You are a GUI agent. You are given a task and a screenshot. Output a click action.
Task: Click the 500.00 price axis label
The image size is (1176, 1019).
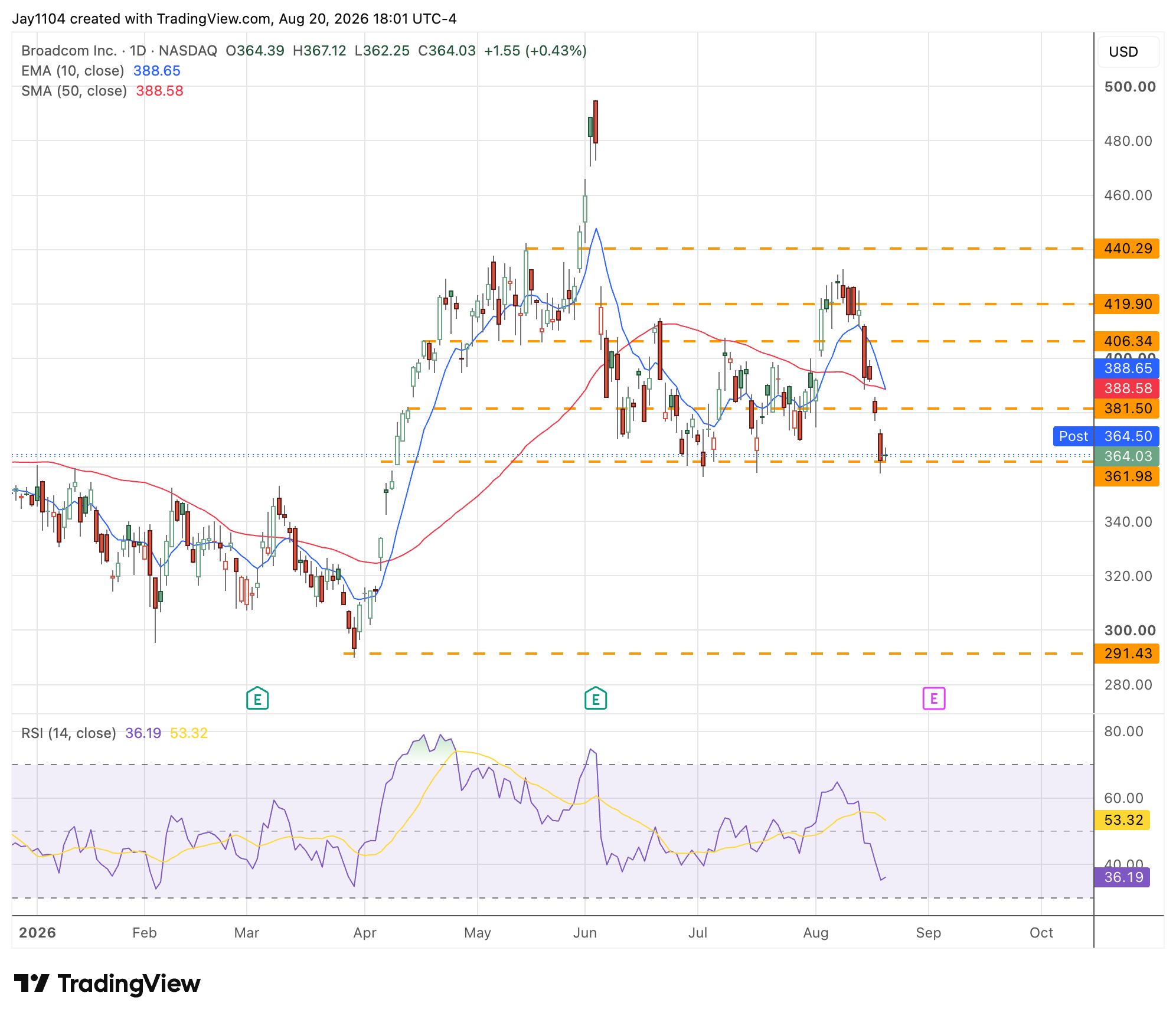point(1130,87)
